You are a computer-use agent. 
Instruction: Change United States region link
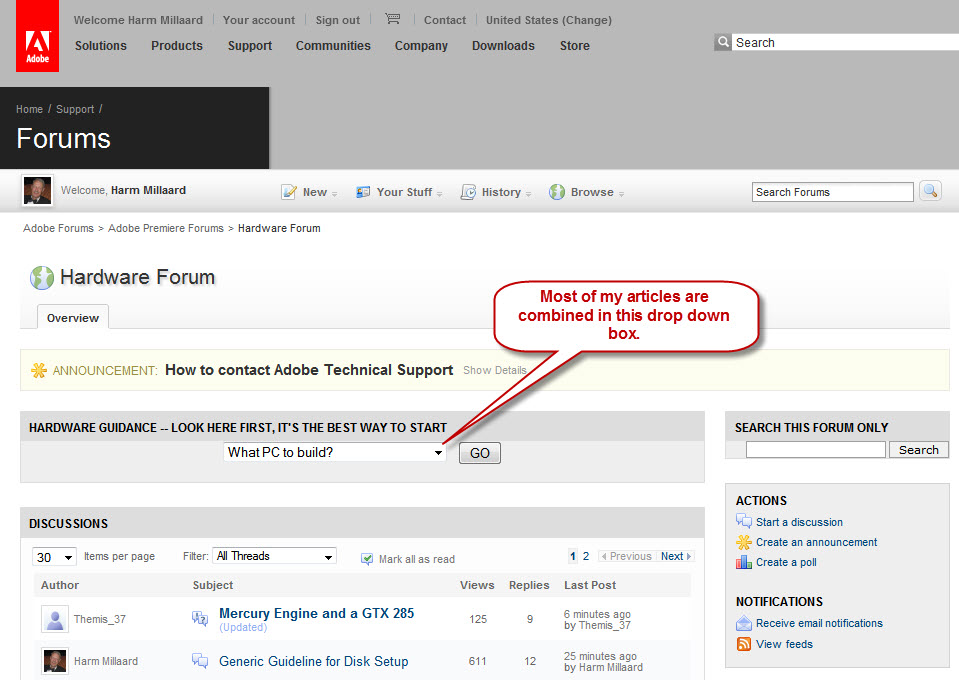(549, 20)
